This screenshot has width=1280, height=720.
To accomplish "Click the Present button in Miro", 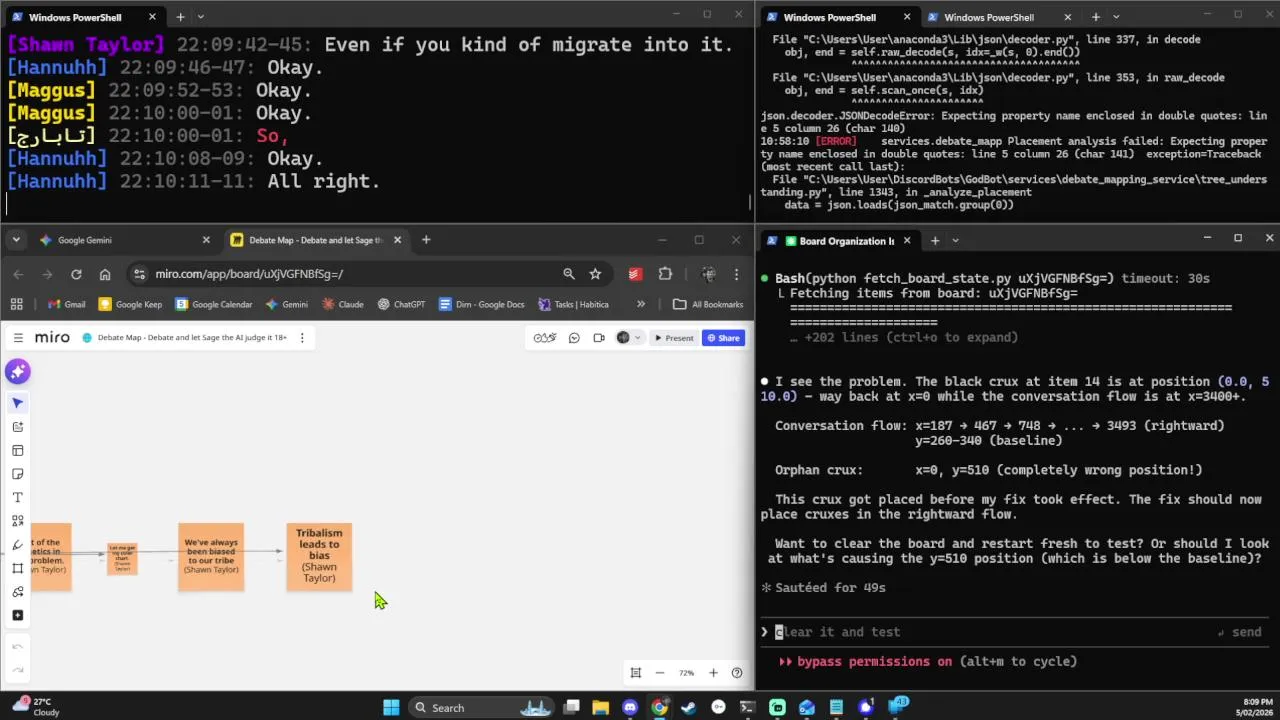I will 673,338.
